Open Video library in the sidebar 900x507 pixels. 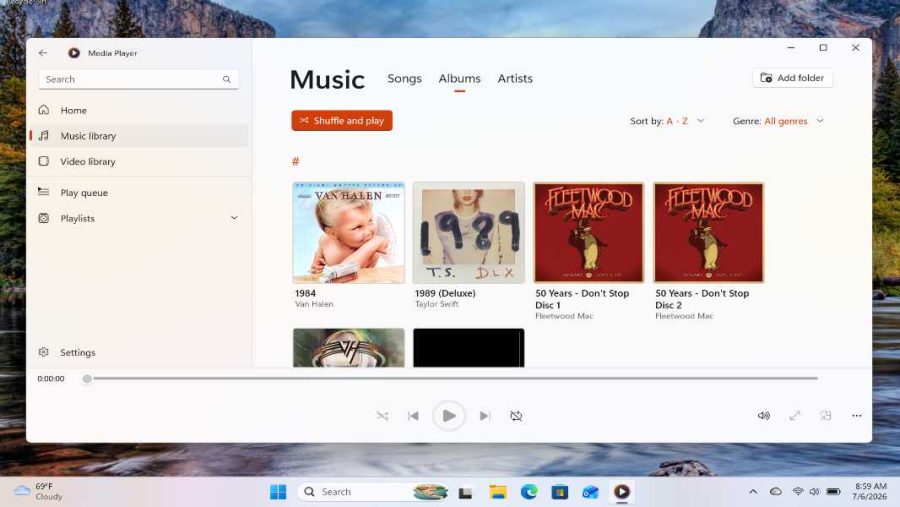click(x=139, y=161)
